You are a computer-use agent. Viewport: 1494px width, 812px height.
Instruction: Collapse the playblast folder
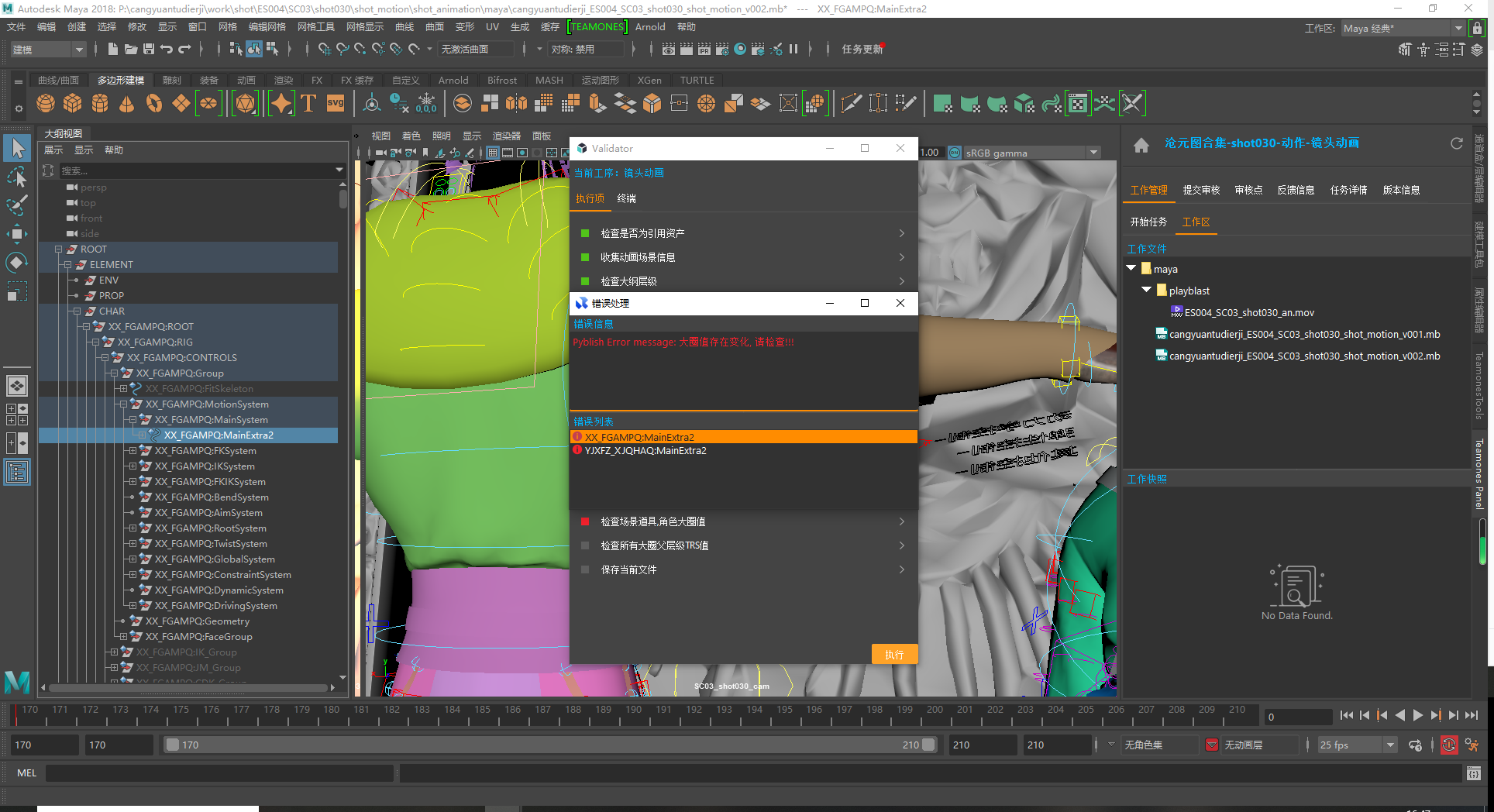pos(1146,290)
